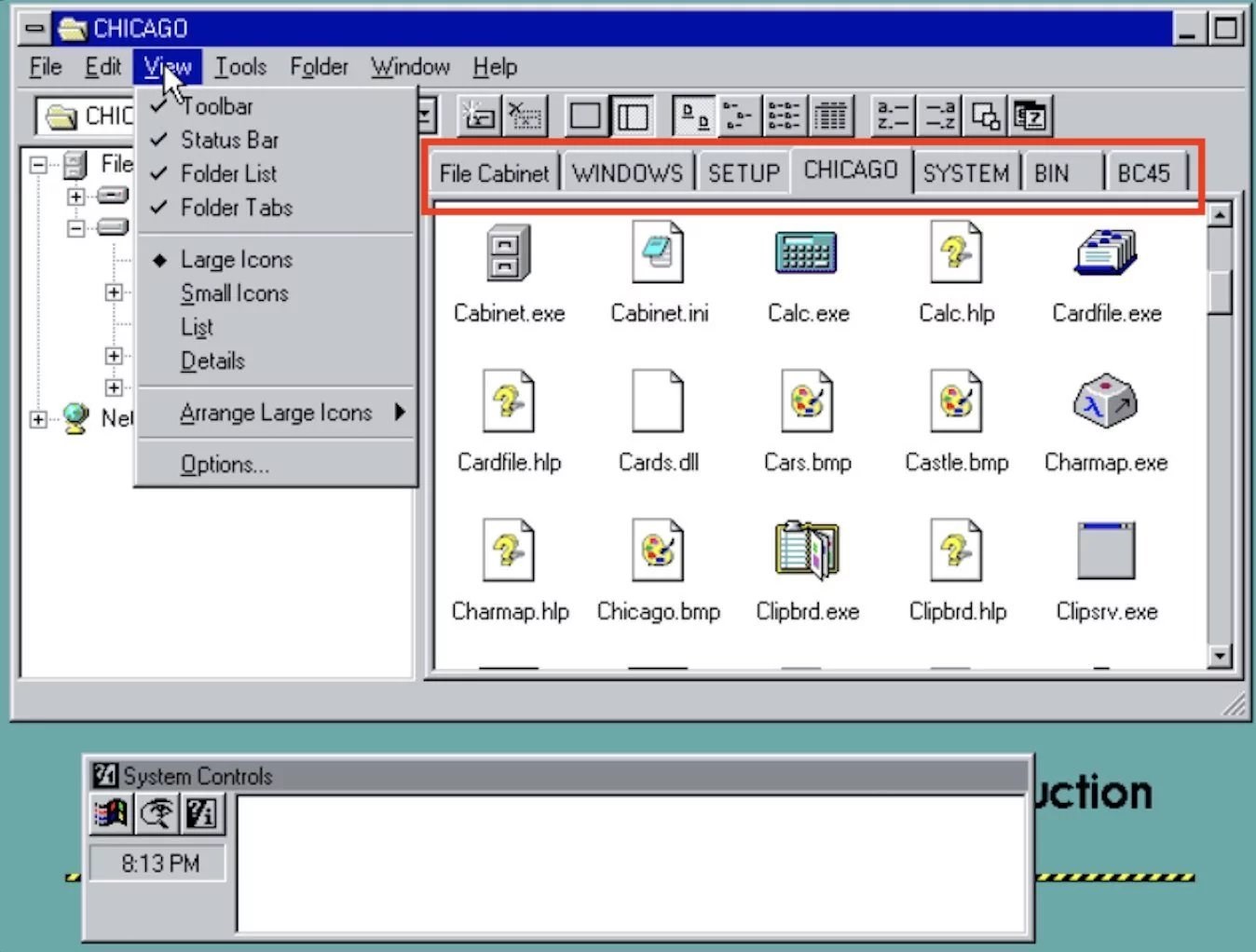Collapse the second drive node under File Cabinet
The height and width of the screenshot is (952, 1256).
tap(76, 227)
